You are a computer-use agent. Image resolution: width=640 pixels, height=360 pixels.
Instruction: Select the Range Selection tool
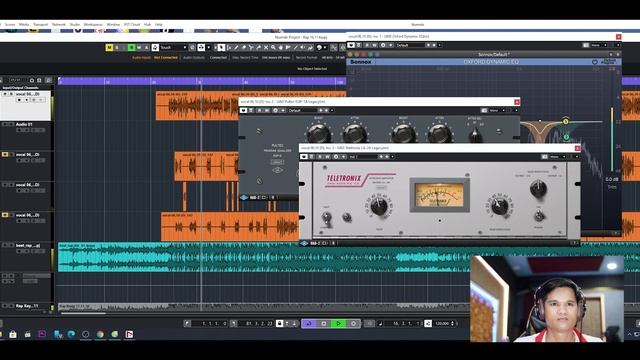click(x=229, y=48)
